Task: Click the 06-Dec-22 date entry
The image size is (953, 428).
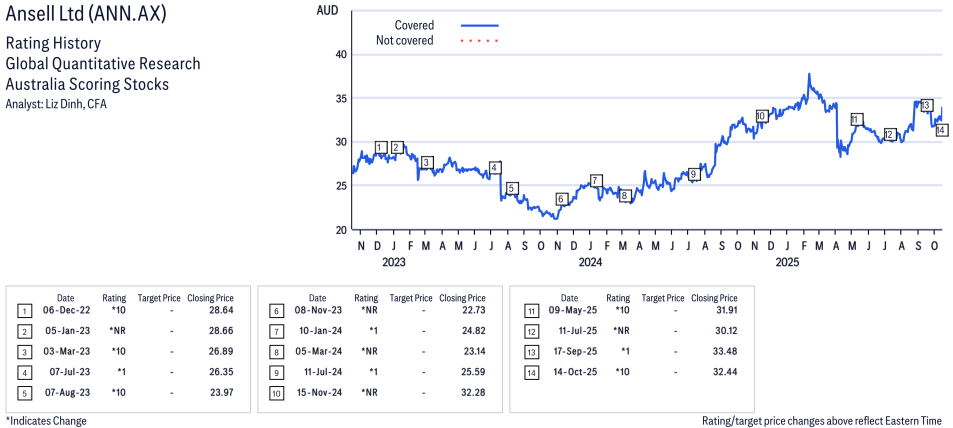Action: coord(65,311)
